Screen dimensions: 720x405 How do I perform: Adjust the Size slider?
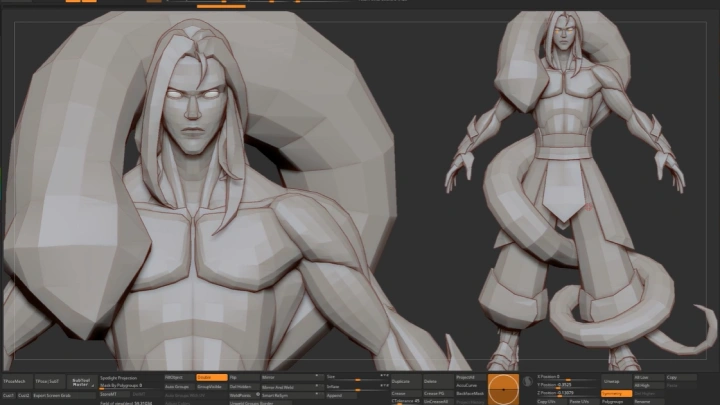358,377
